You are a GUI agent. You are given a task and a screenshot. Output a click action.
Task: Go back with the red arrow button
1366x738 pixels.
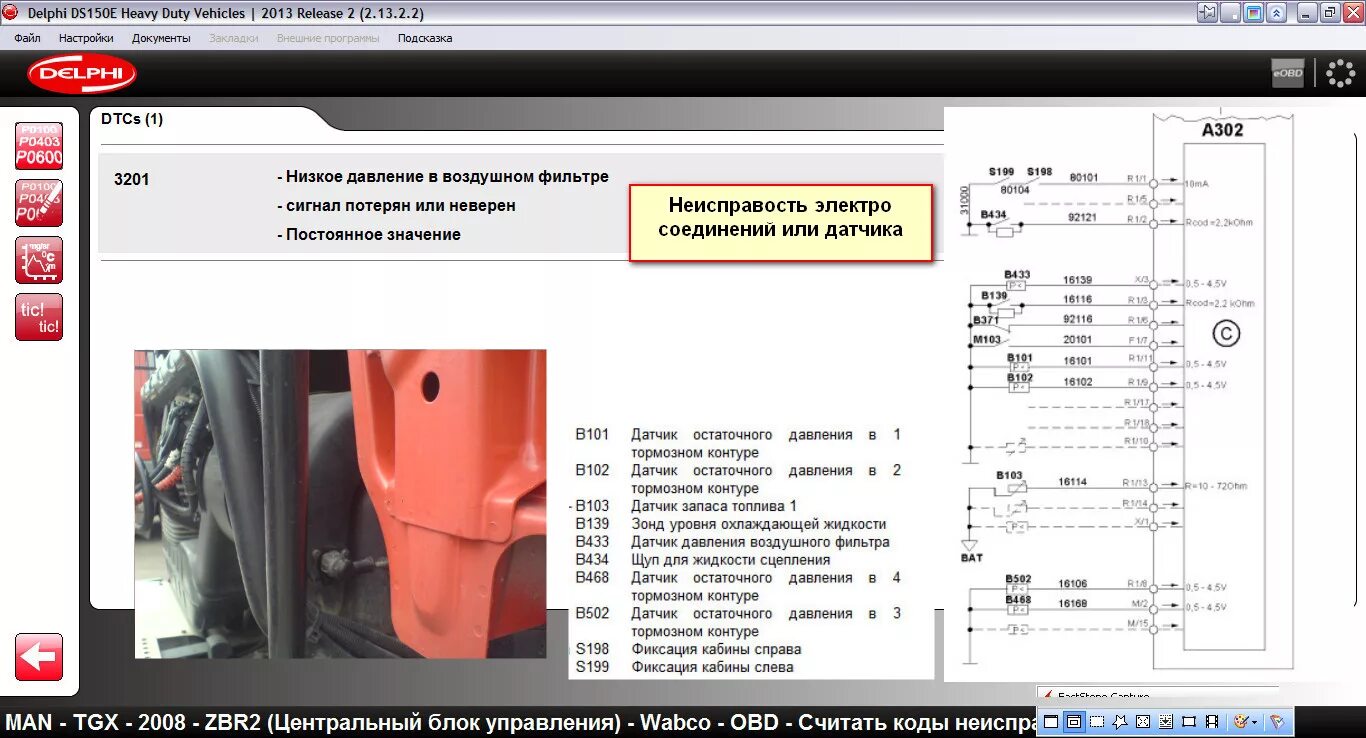pyautogui.click(x=39, y=657)
